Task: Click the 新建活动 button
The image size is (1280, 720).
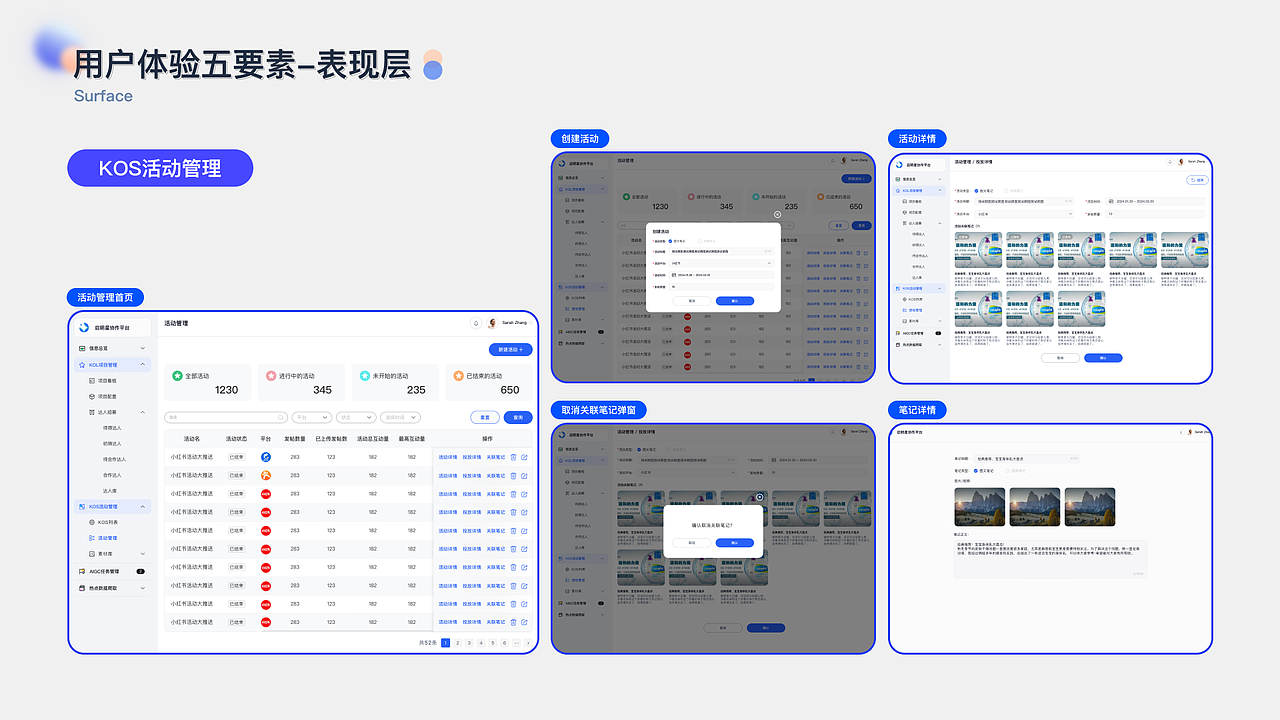Action: point(511,349)
